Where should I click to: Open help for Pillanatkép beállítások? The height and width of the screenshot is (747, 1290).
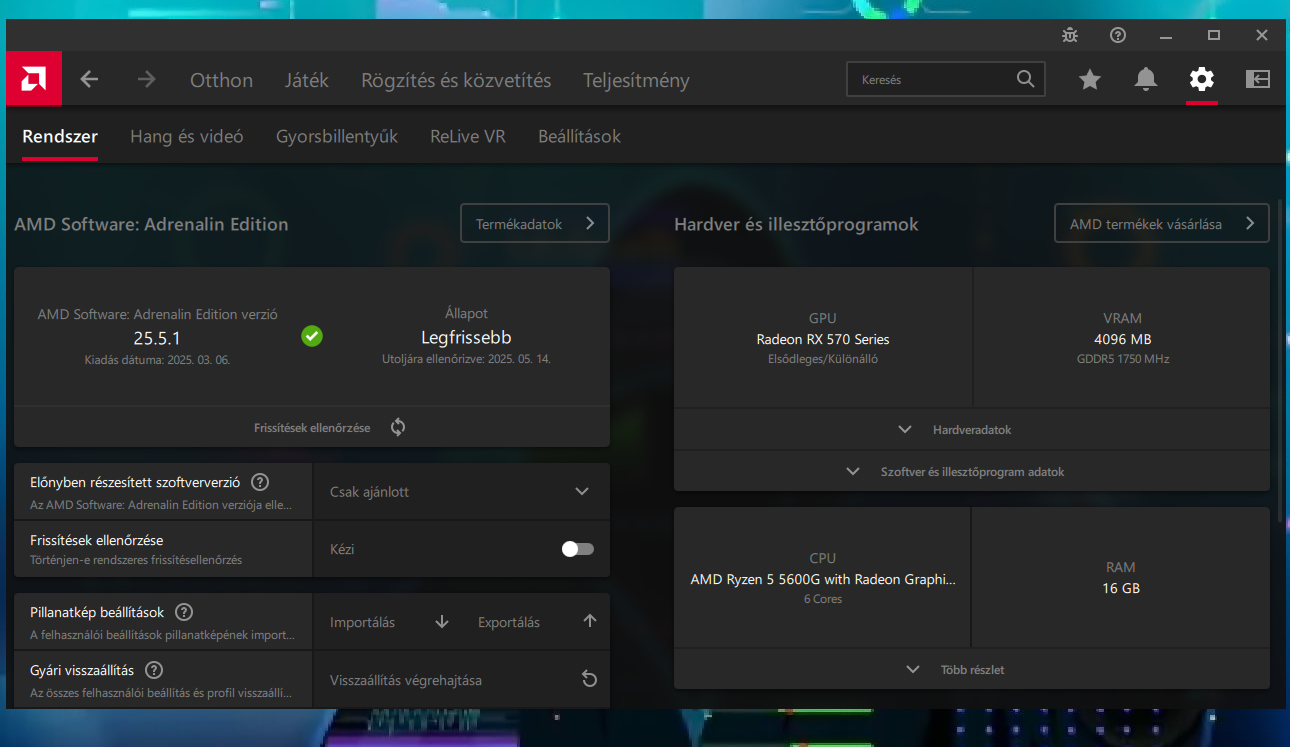coord(184,612)
